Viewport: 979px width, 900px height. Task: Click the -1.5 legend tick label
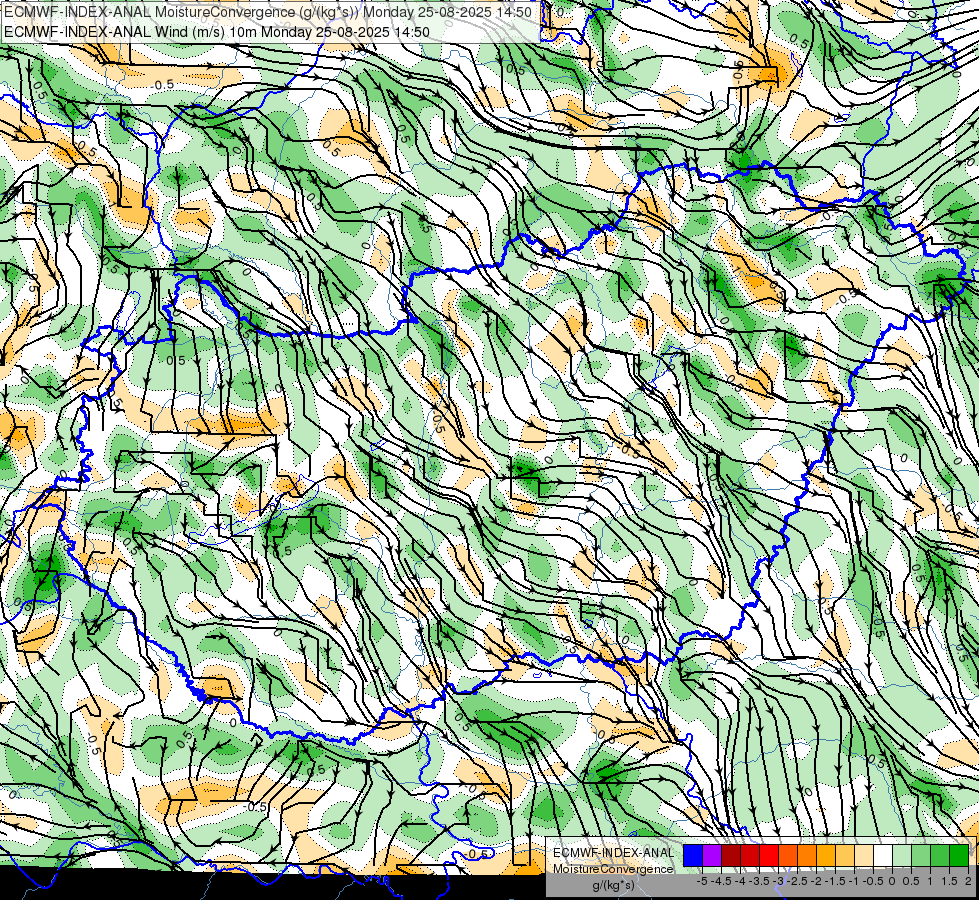click(835, 881)
